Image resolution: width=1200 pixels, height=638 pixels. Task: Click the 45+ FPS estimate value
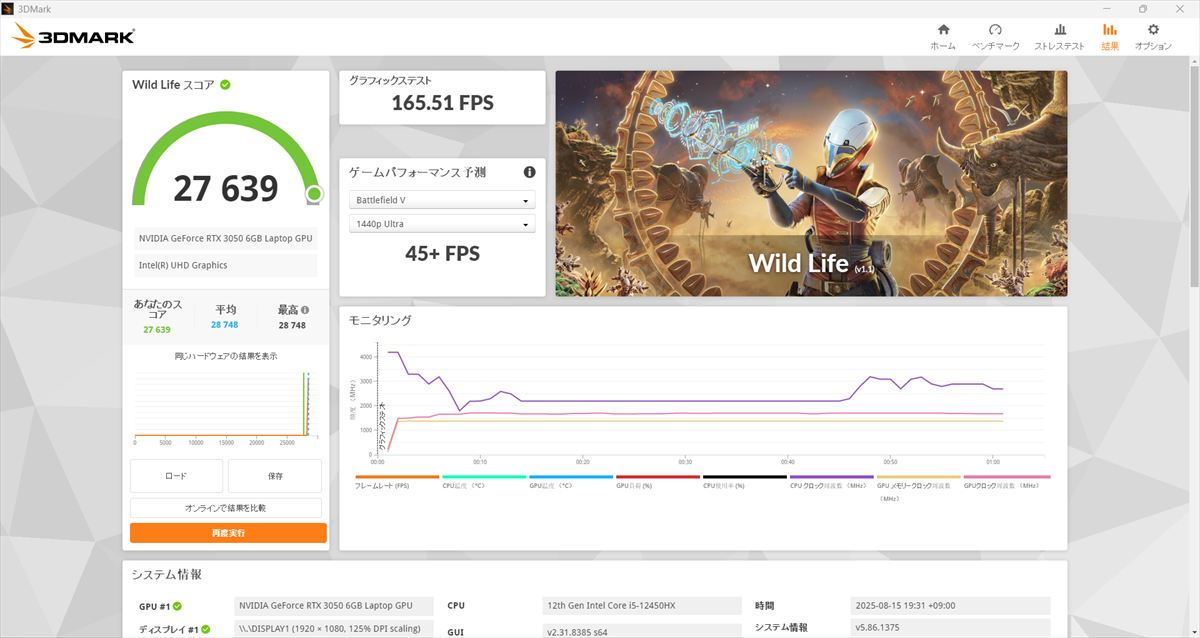442,254
